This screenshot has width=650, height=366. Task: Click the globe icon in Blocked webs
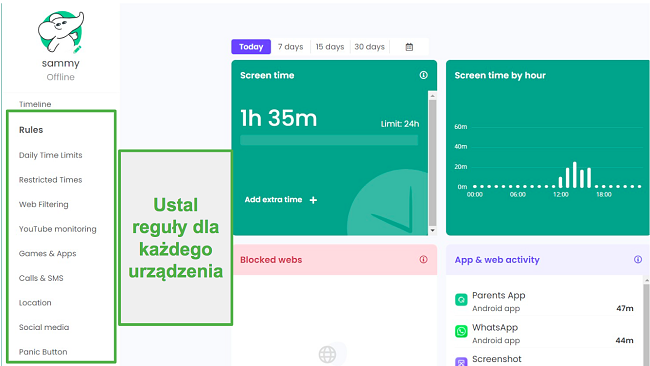coord(327,354)
